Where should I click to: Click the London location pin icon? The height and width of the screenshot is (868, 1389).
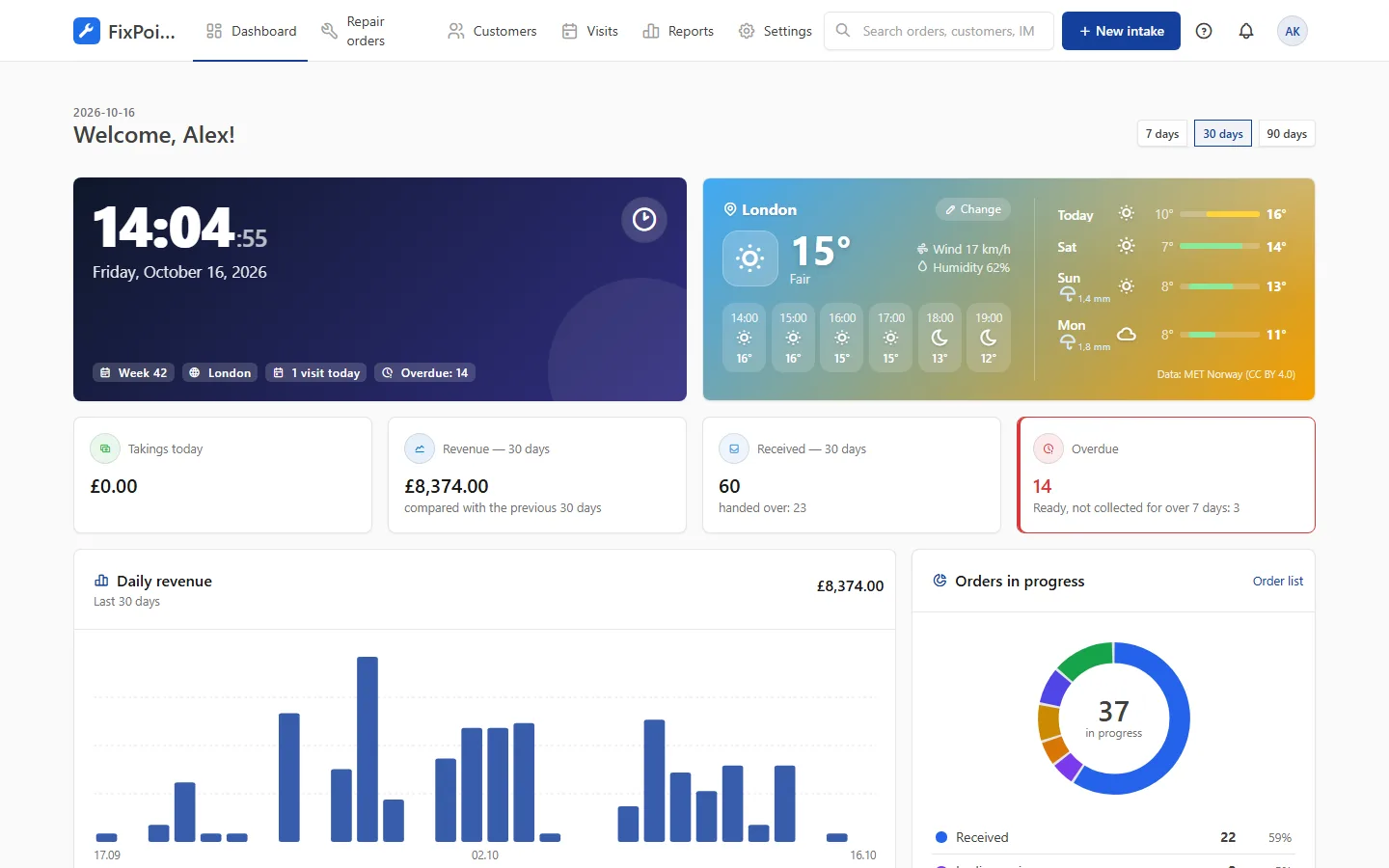pos(730,209)
